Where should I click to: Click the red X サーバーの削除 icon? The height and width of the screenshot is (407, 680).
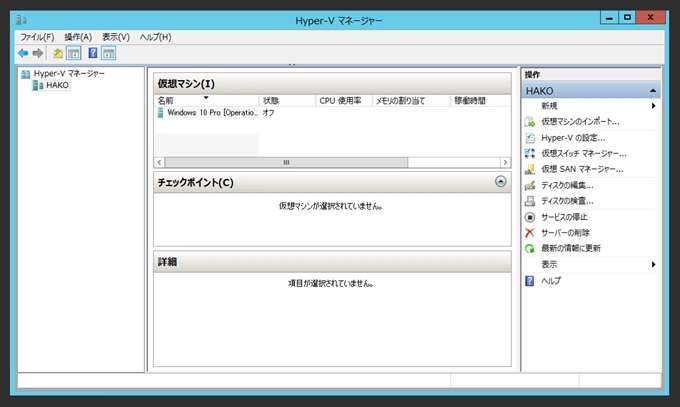click(x=530, y=233)
